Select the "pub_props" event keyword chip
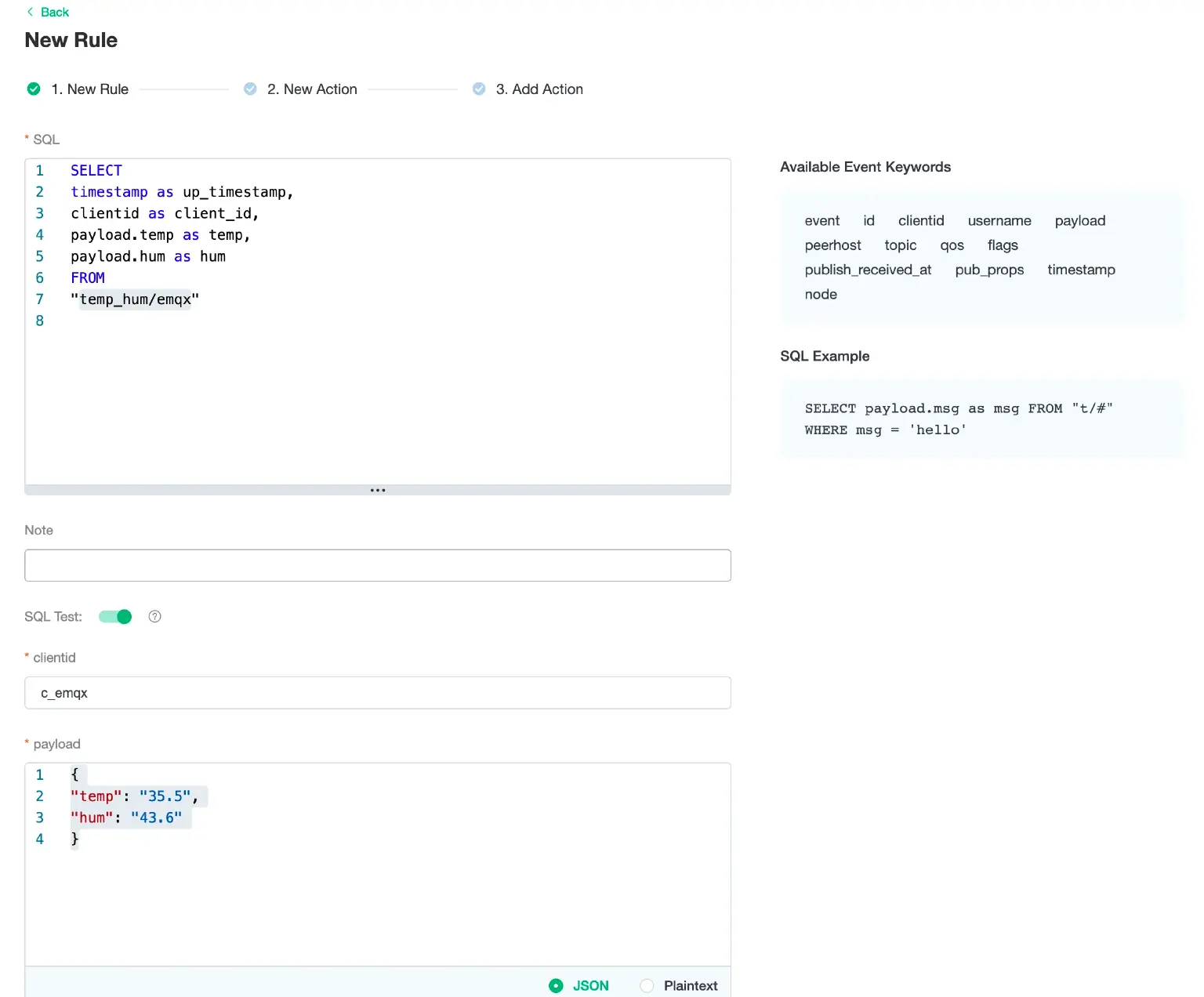Image resolution: width=1204 pixels, height=997 pixels. [989, 270]
